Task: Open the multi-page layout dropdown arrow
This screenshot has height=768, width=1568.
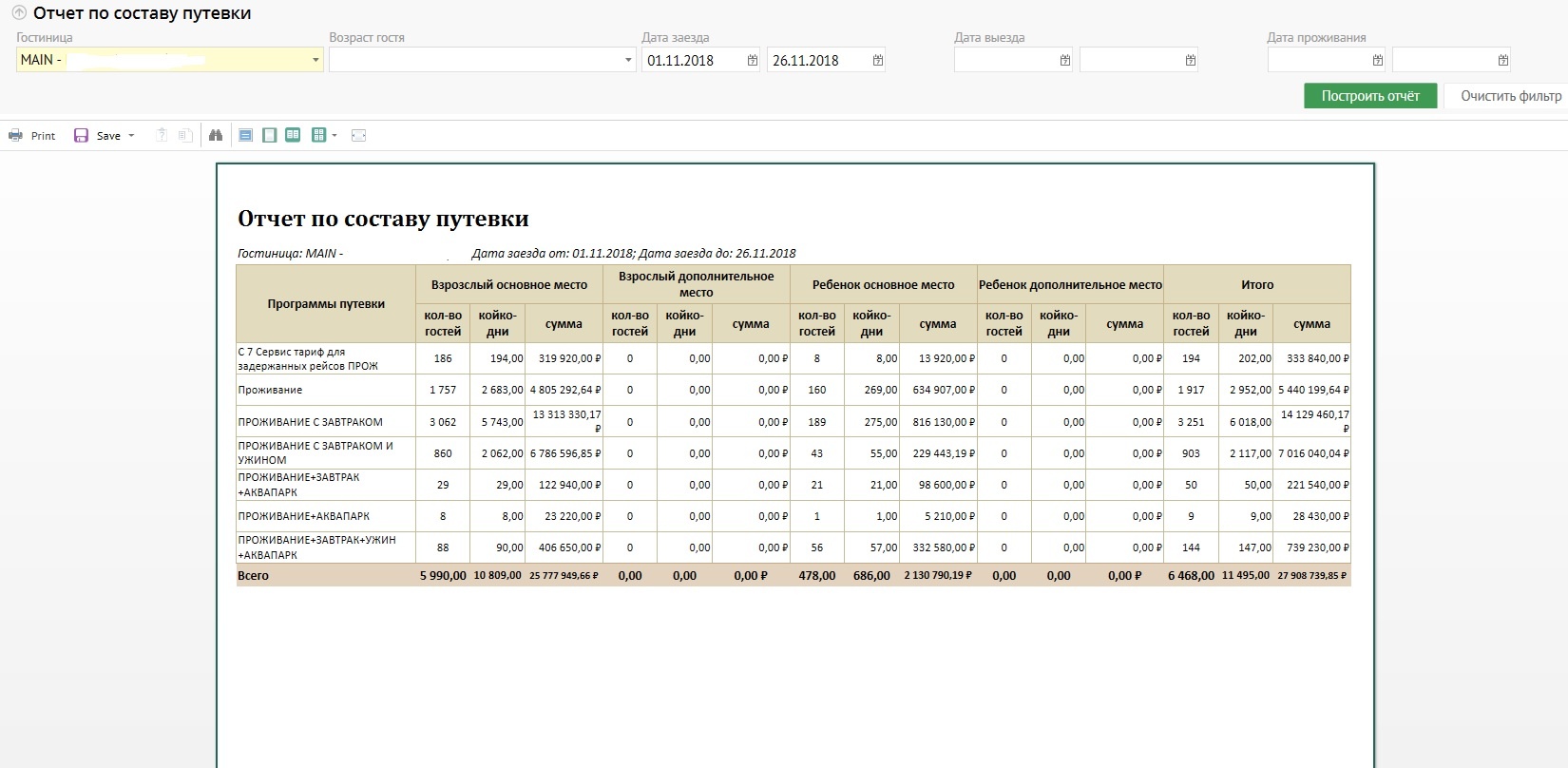Action: click(x=335, y=136)
